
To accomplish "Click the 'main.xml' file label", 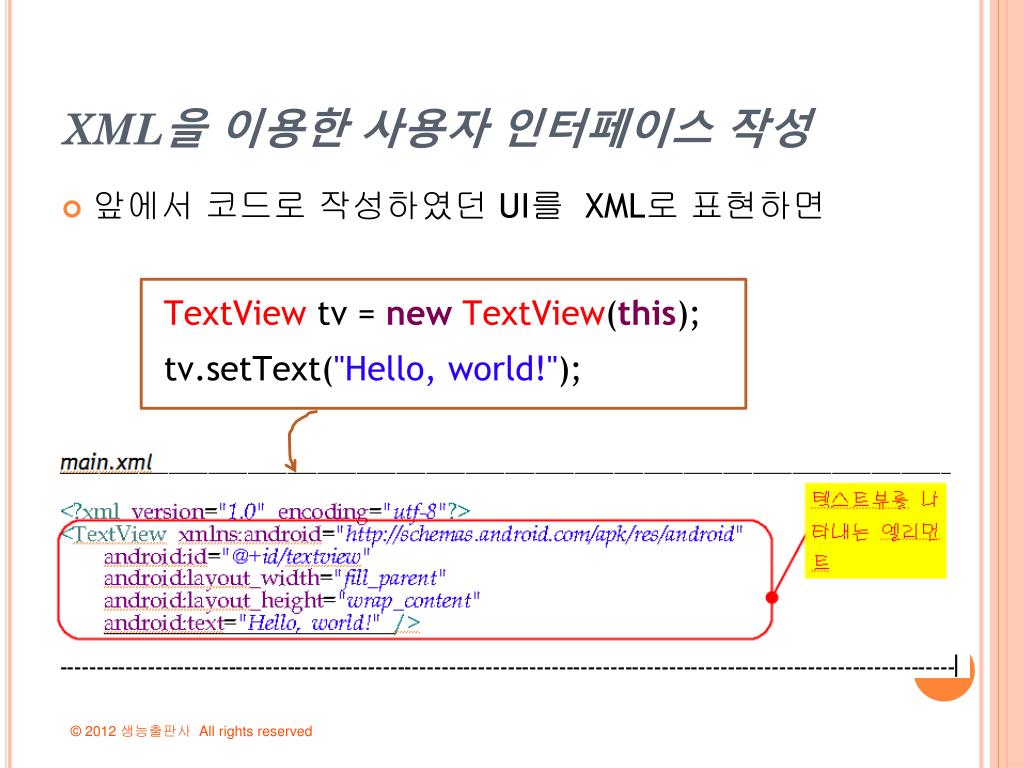I will (x=106, y=462).
